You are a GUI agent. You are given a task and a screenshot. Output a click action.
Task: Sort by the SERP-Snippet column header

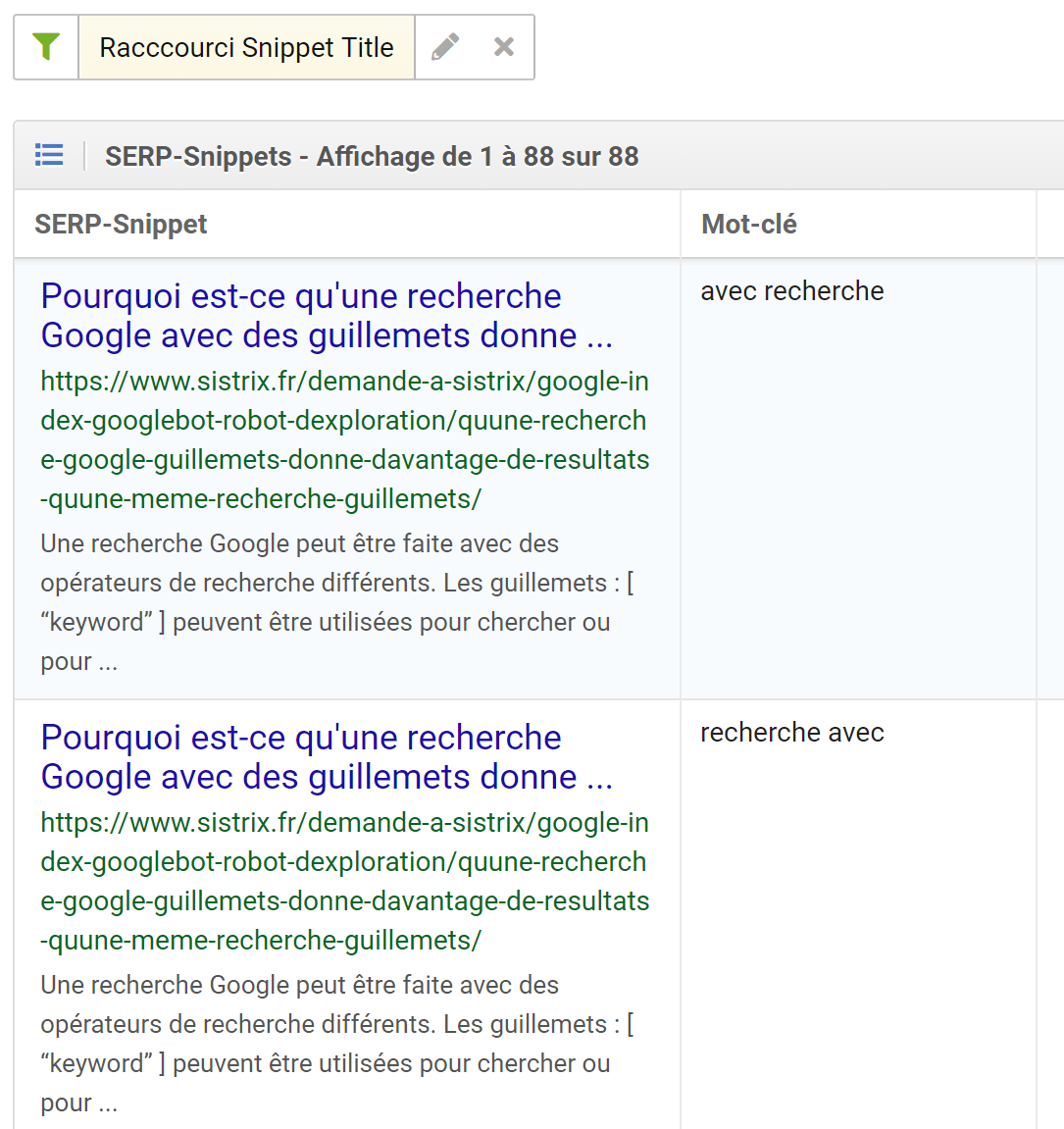coord(121,224)
